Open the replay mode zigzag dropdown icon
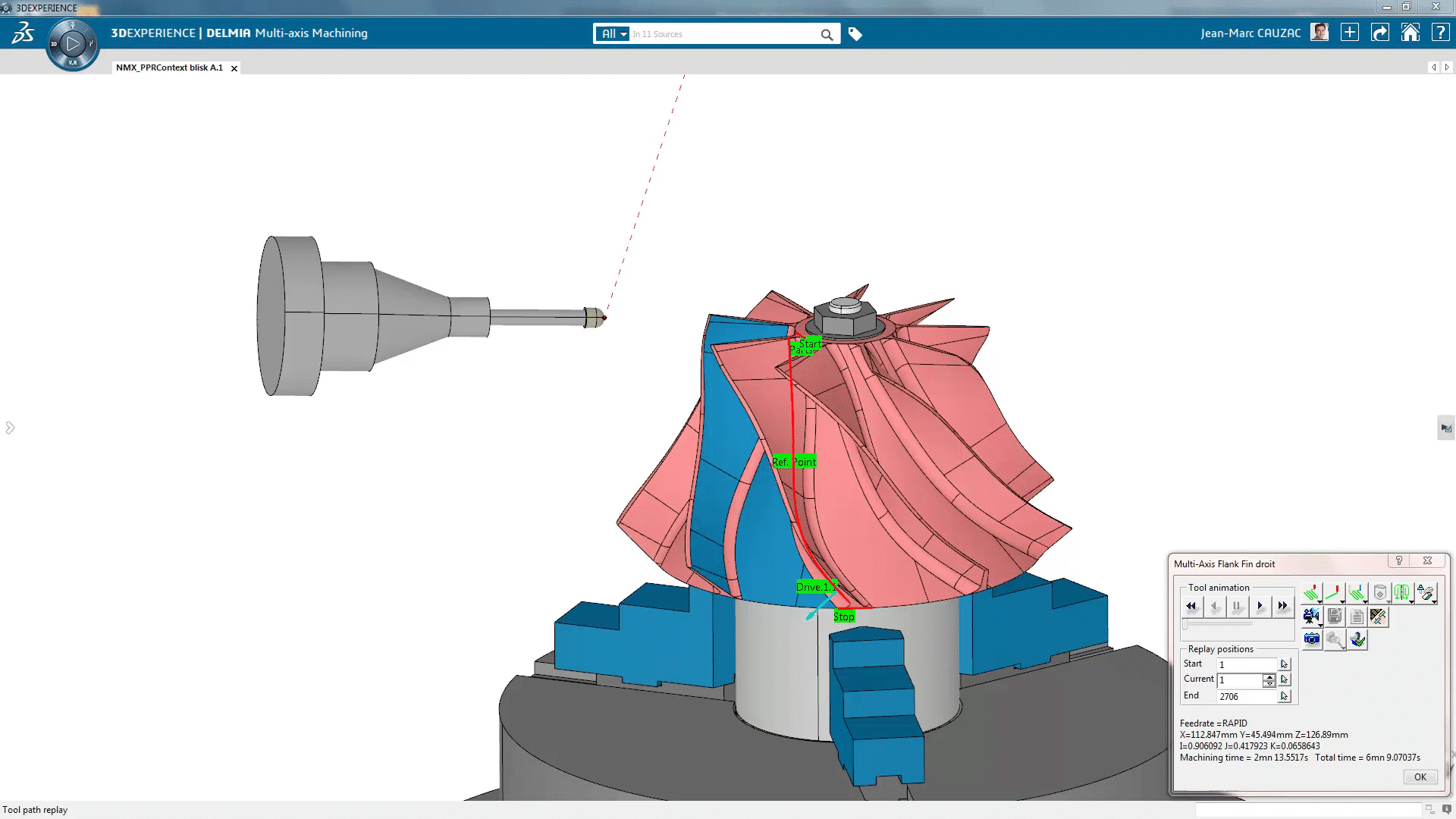Image resolution: width=1456 pixels, height=819 pixels. tap(1312, 594)
